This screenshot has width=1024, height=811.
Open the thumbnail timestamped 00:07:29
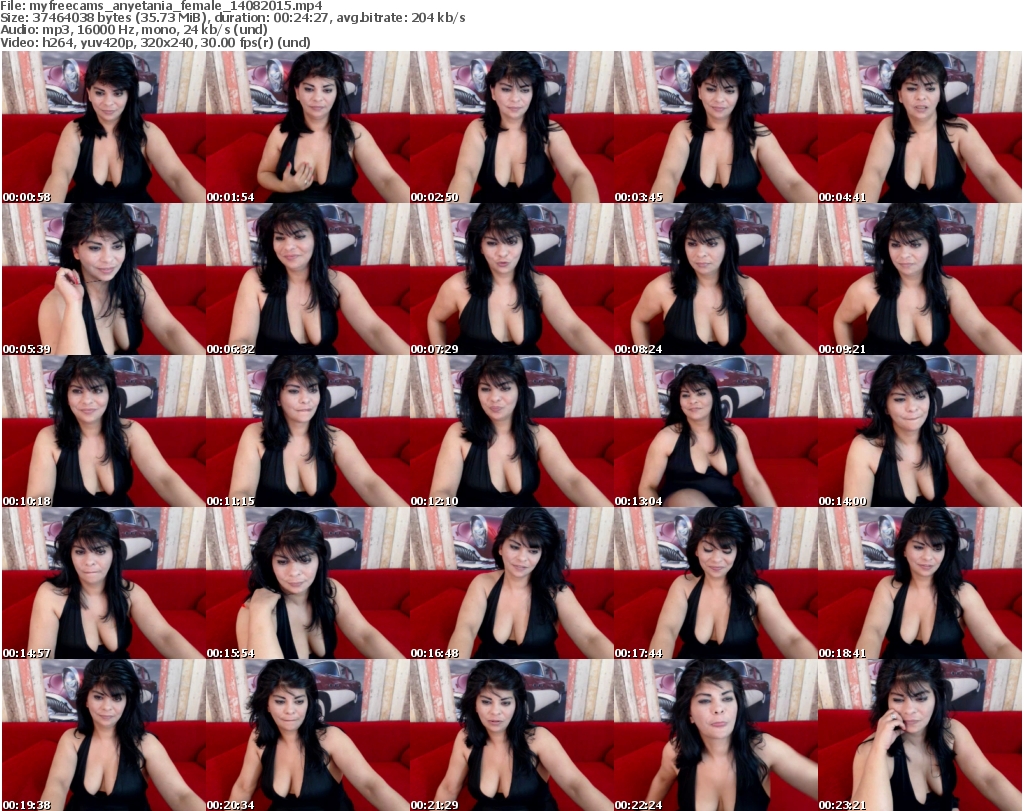tap(511, 279)
